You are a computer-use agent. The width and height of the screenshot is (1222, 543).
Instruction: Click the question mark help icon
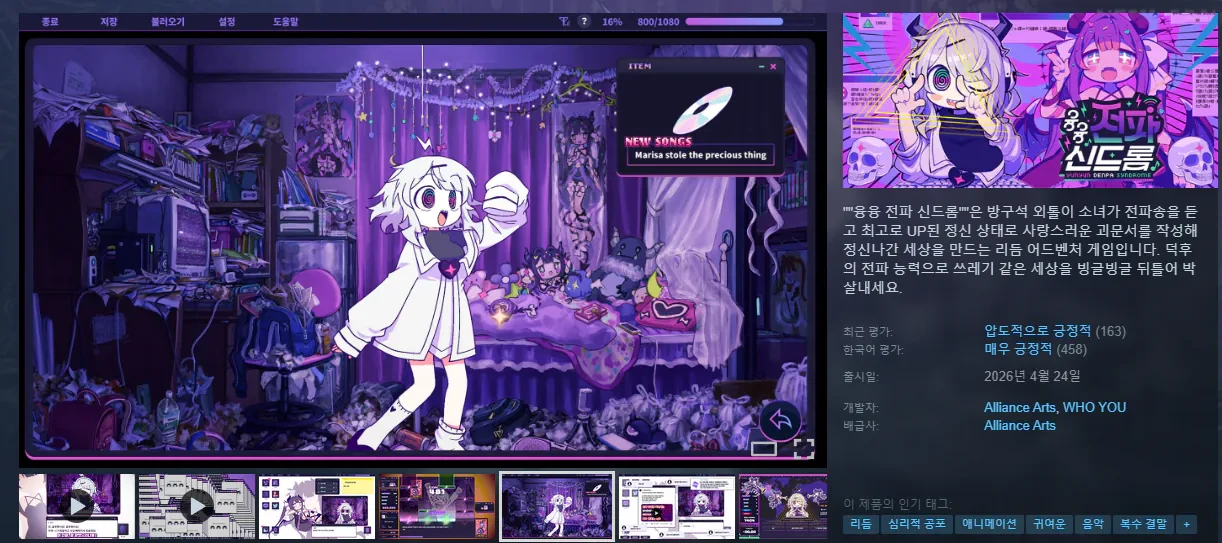[x=584, y=21]
